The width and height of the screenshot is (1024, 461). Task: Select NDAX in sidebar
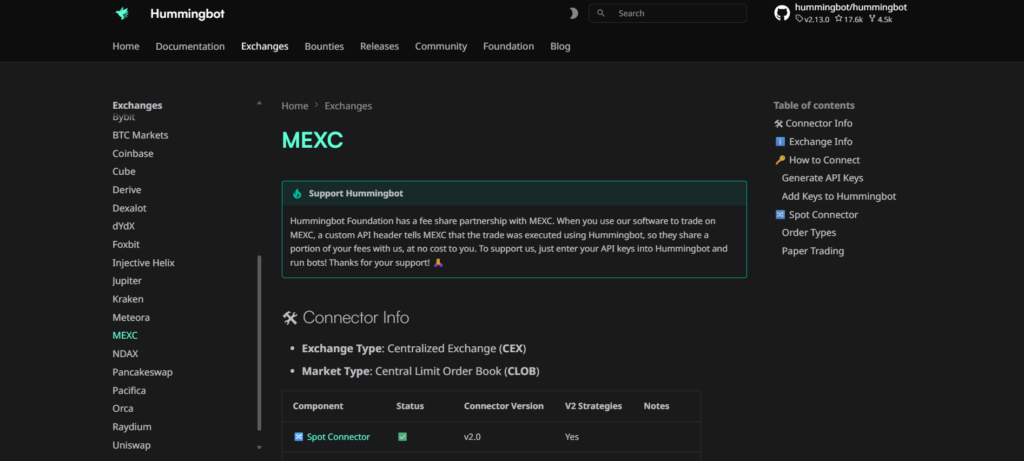click(125, 354)
